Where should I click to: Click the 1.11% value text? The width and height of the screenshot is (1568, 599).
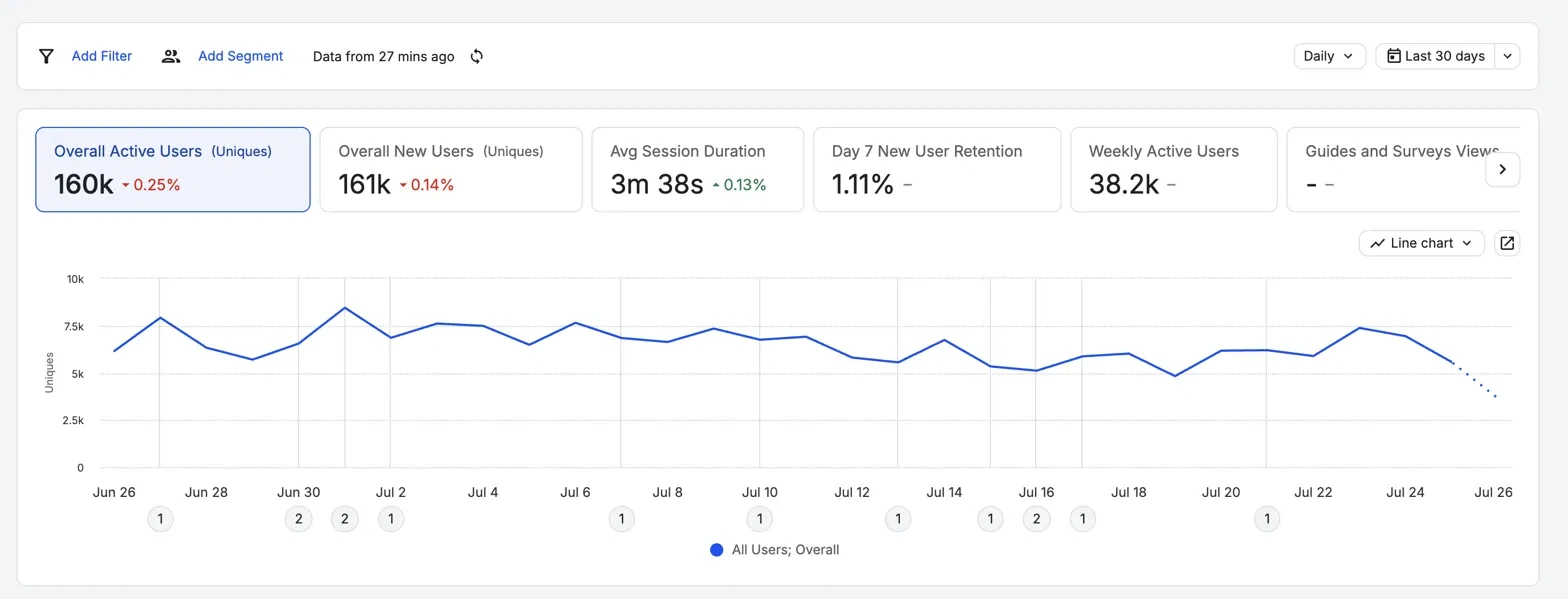(x=863, y=184)
